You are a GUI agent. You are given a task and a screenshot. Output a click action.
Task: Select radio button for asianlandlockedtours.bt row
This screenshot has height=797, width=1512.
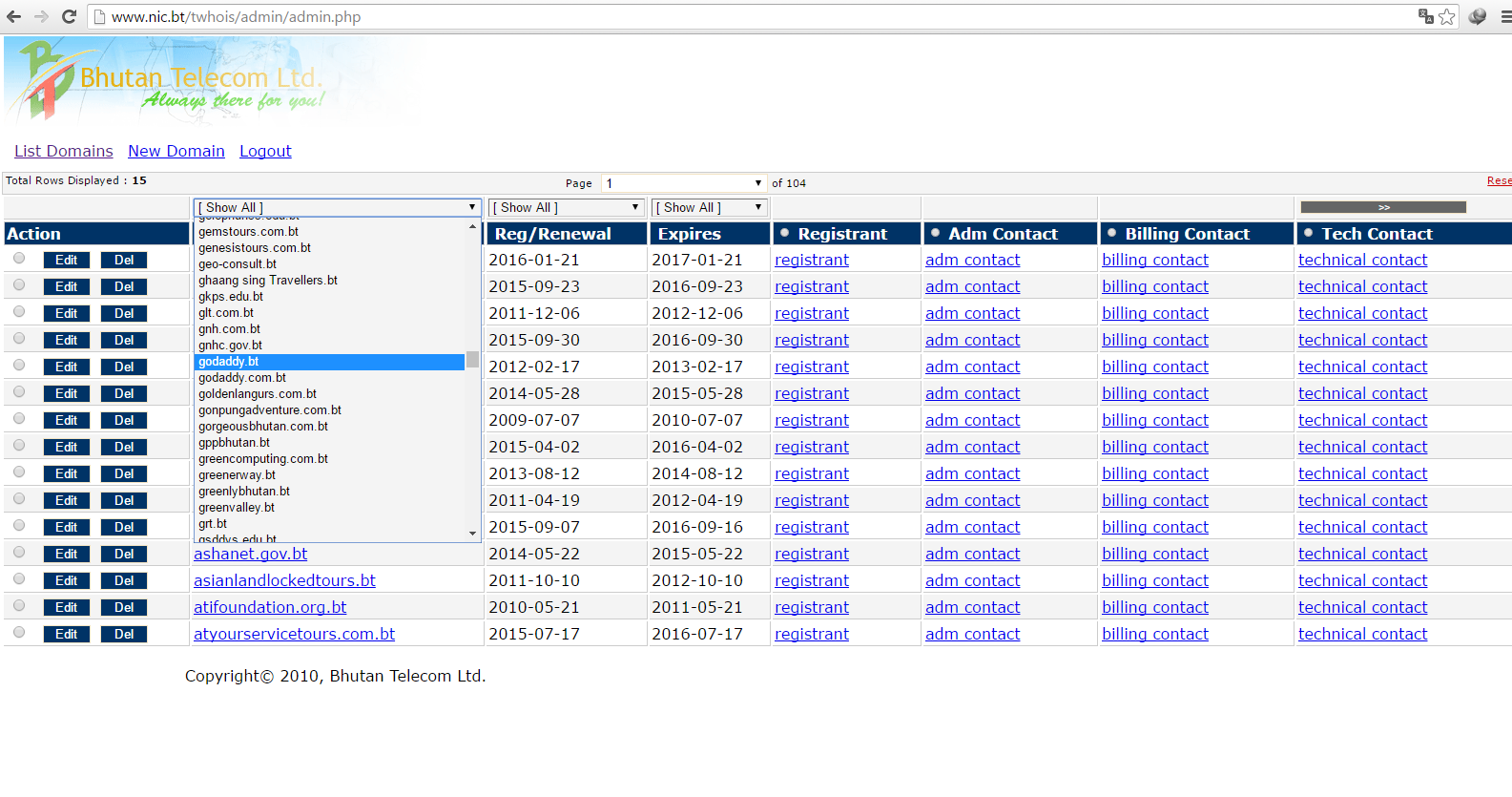click(x=19, y=579)
